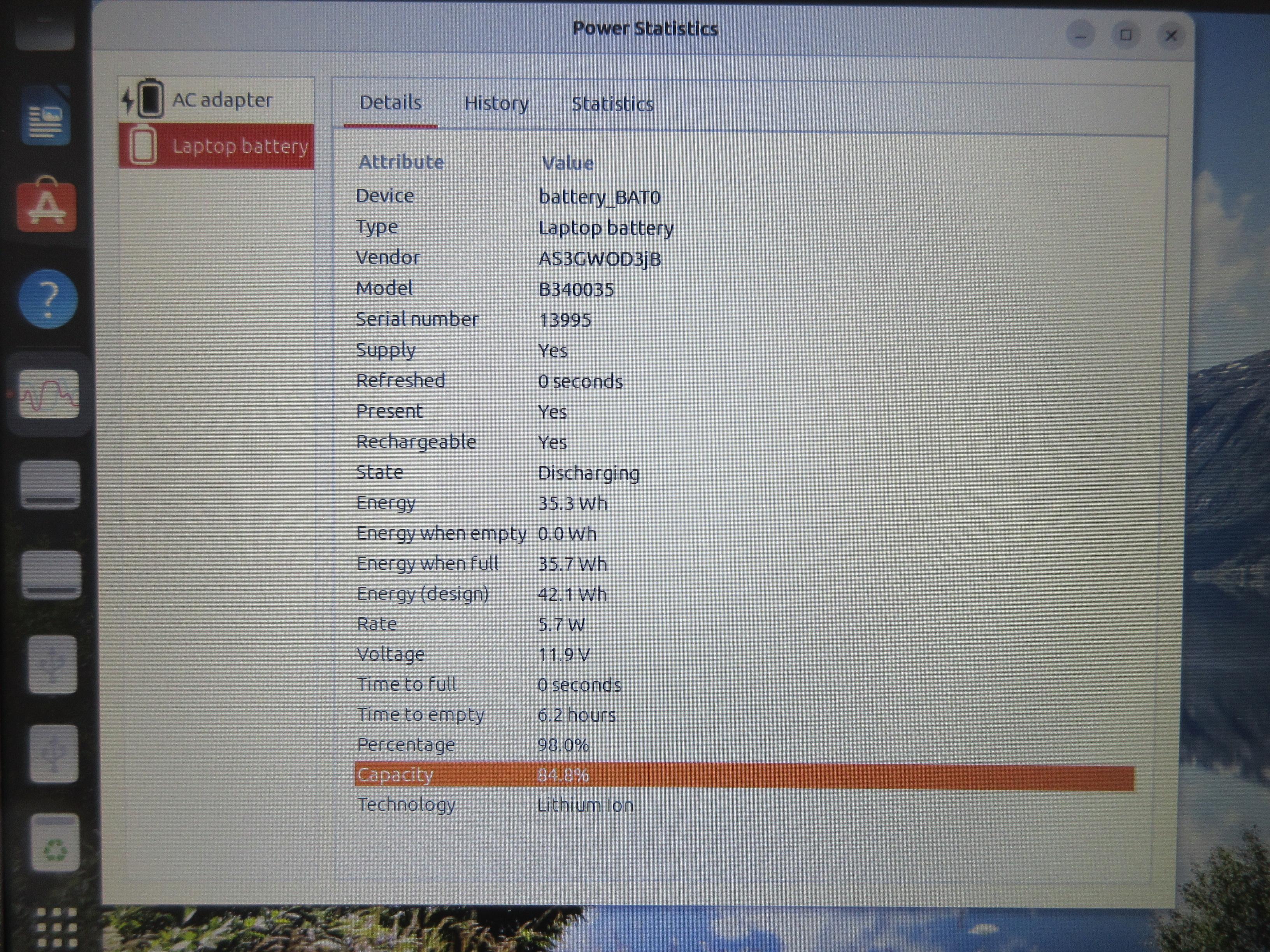The image size is (1270, 952).
Task: Select the Time to full row
Action: pos(744,684)
